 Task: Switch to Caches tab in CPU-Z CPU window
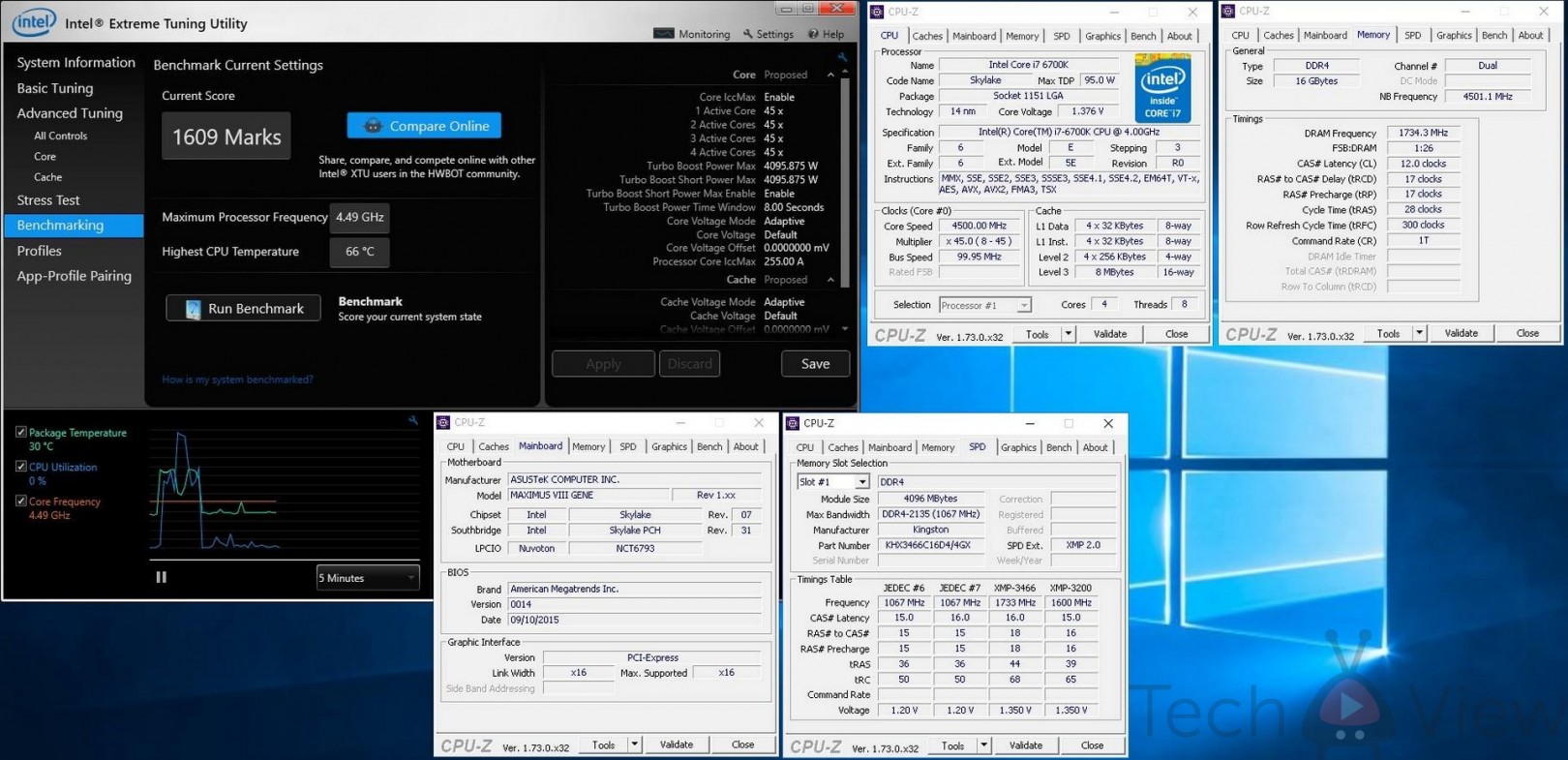(x=927, y=36)
